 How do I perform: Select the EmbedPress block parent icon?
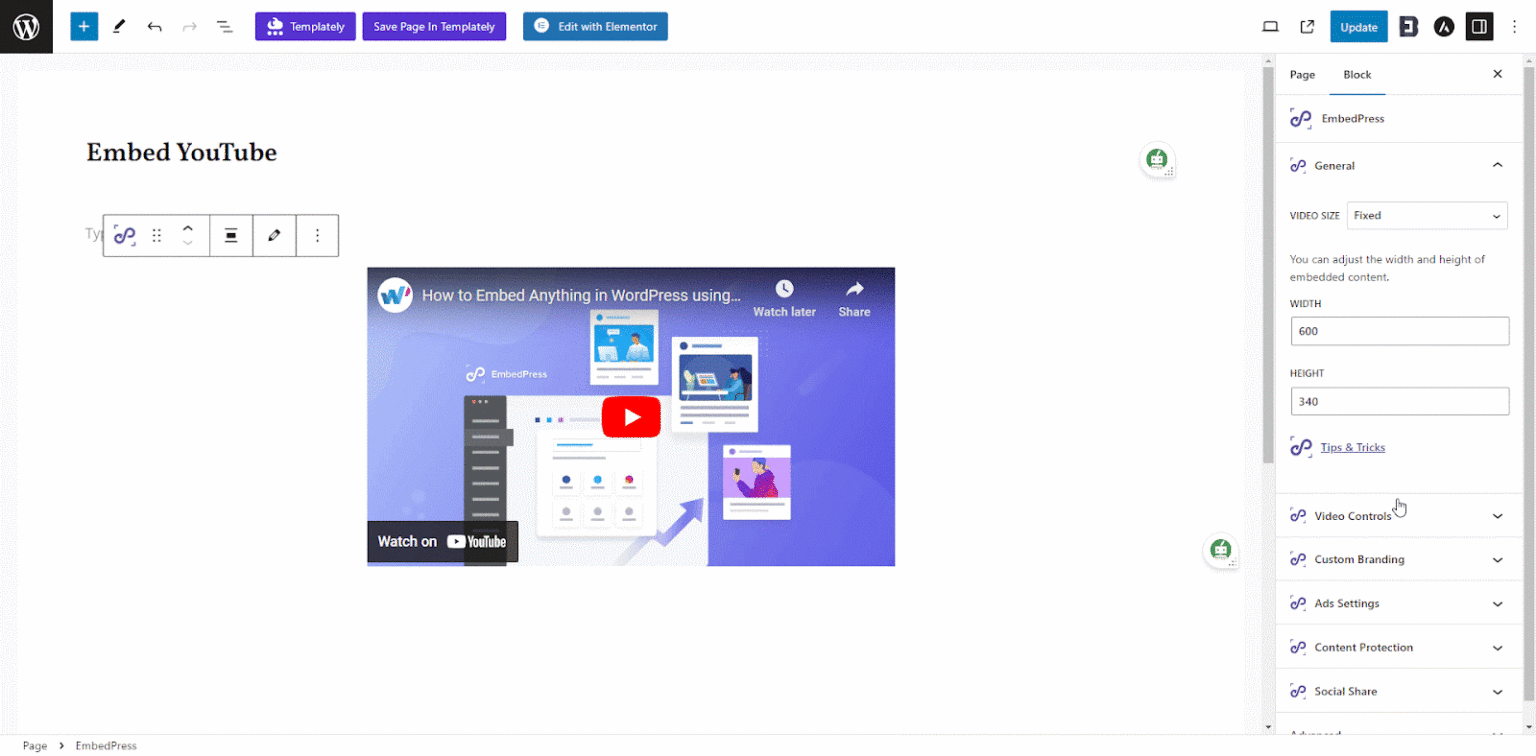coord(124,235)
